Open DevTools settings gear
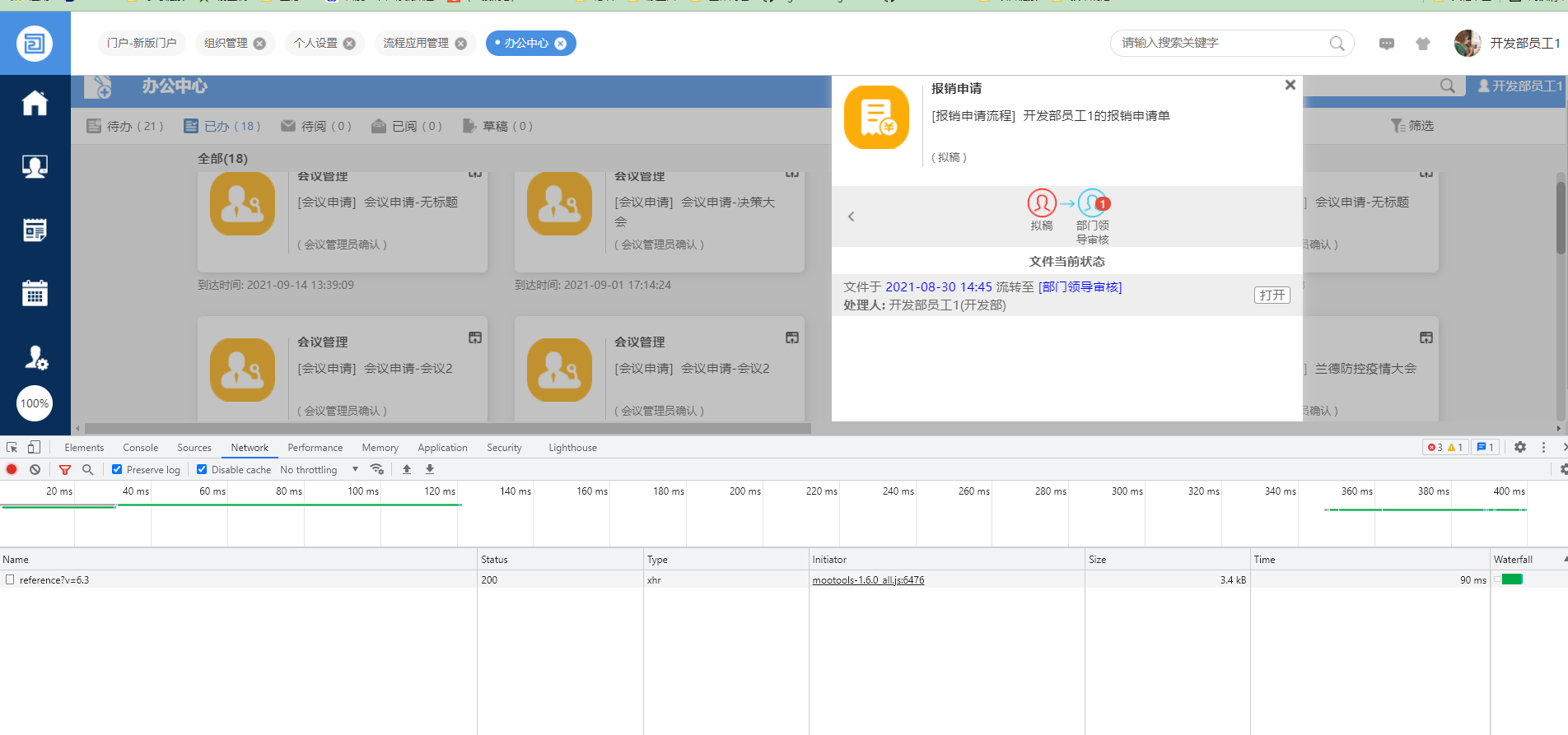Viewport: 1568px width, 735px height. [x=1520, y=447]
